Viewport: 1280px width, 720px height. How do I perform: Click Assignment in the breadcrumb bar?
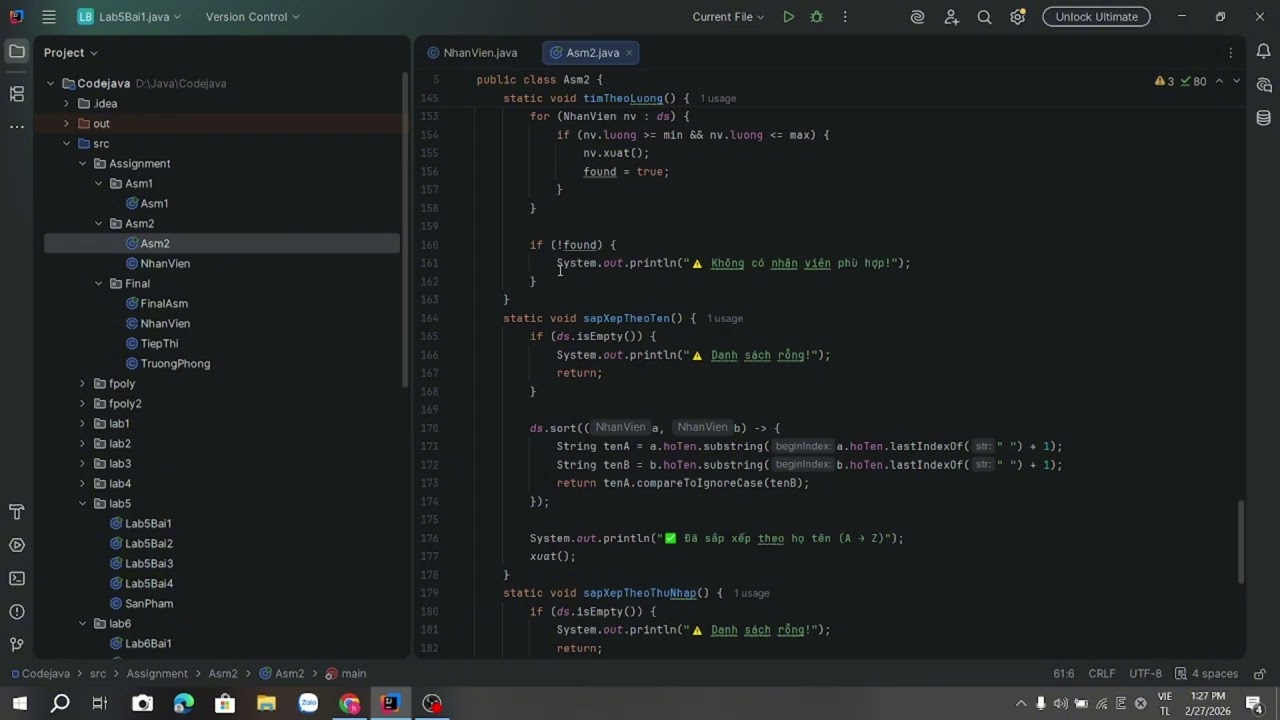click(x=157, y=674)
